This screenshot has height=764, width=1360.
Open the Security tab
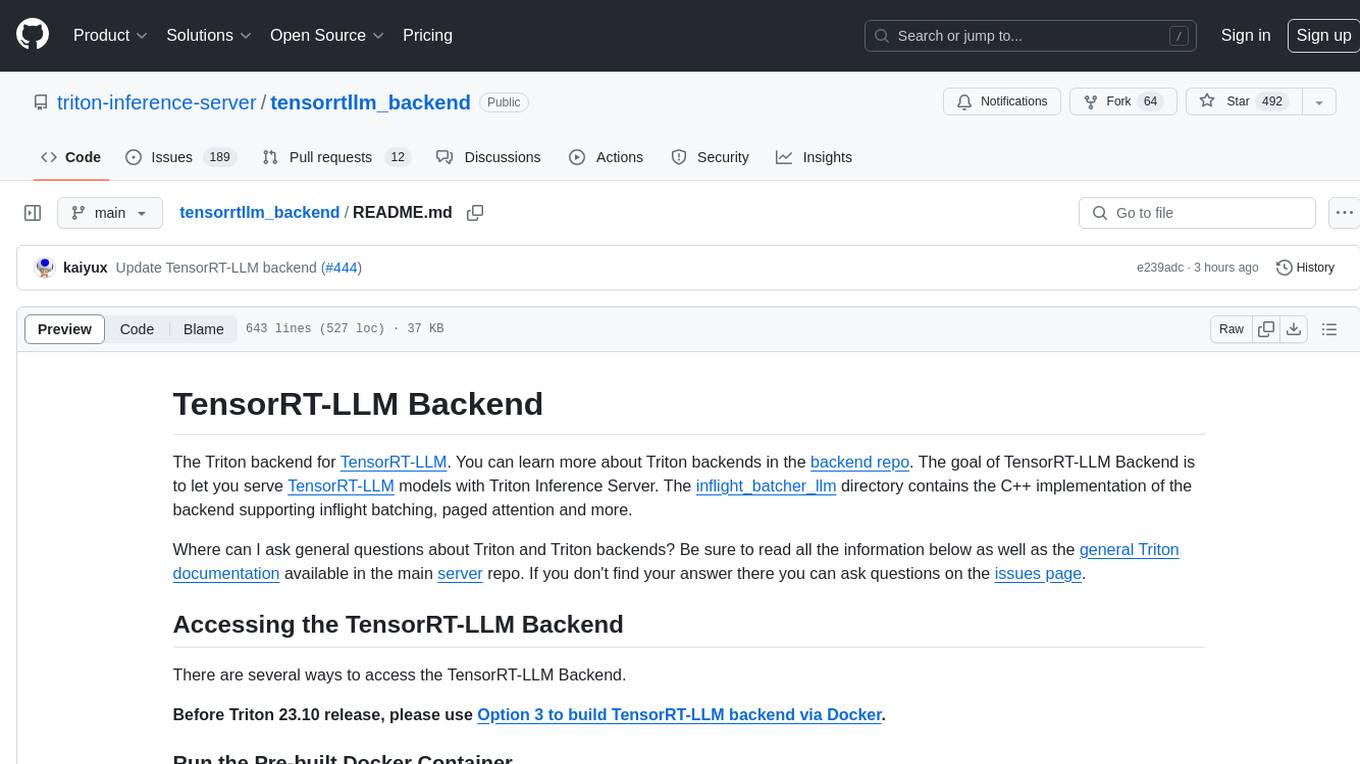(x=710, y=157)
